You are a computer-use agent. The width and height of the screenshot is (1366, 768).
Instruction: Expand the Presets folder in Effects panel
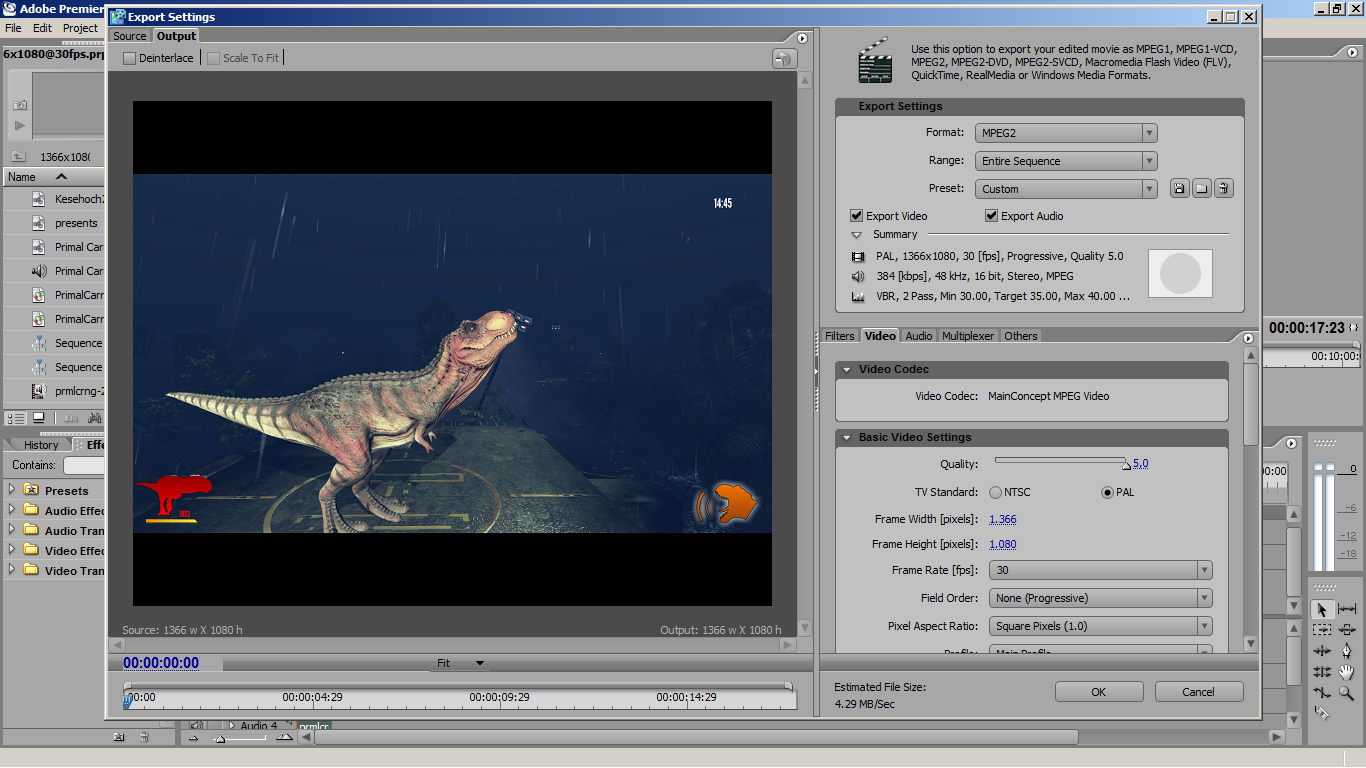pyautogui.click(x=12, y=490)
